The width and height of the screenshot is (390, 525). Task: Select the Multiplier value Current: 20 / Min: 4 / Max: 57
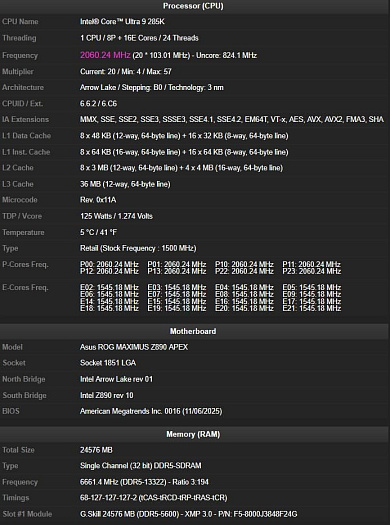click(126, 71)
